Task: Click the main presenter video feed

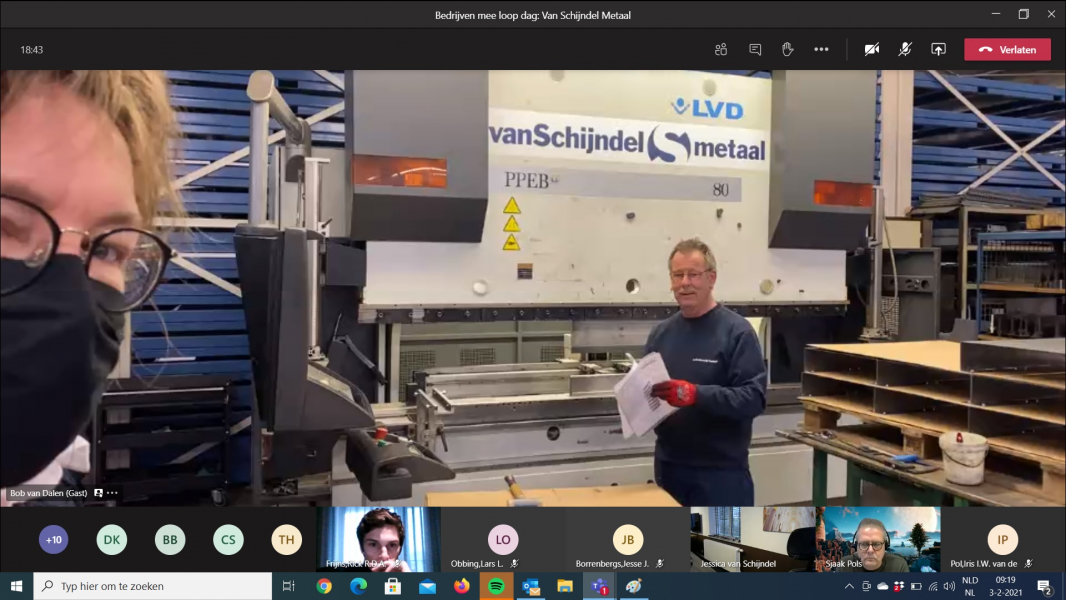Action: pos(533,288)
